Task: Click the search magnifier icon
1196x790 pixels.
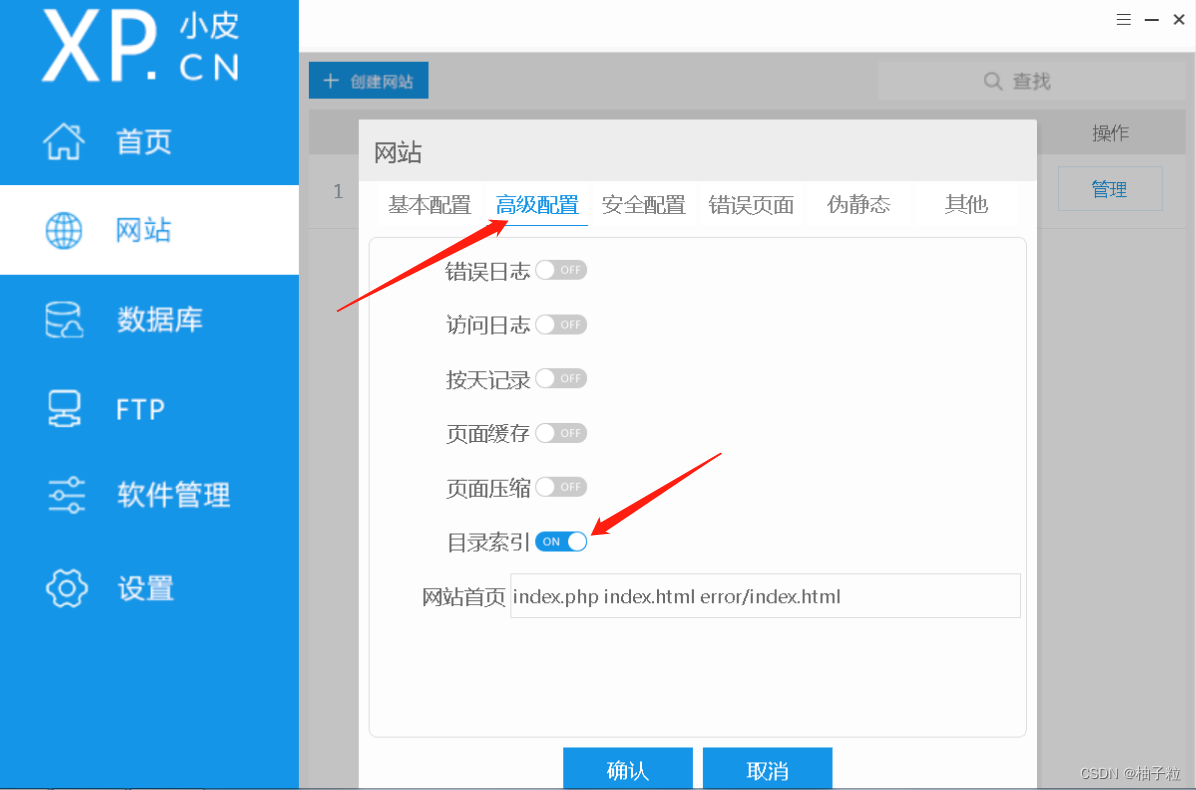Action: pyautogui.click(x=992, y=80)
